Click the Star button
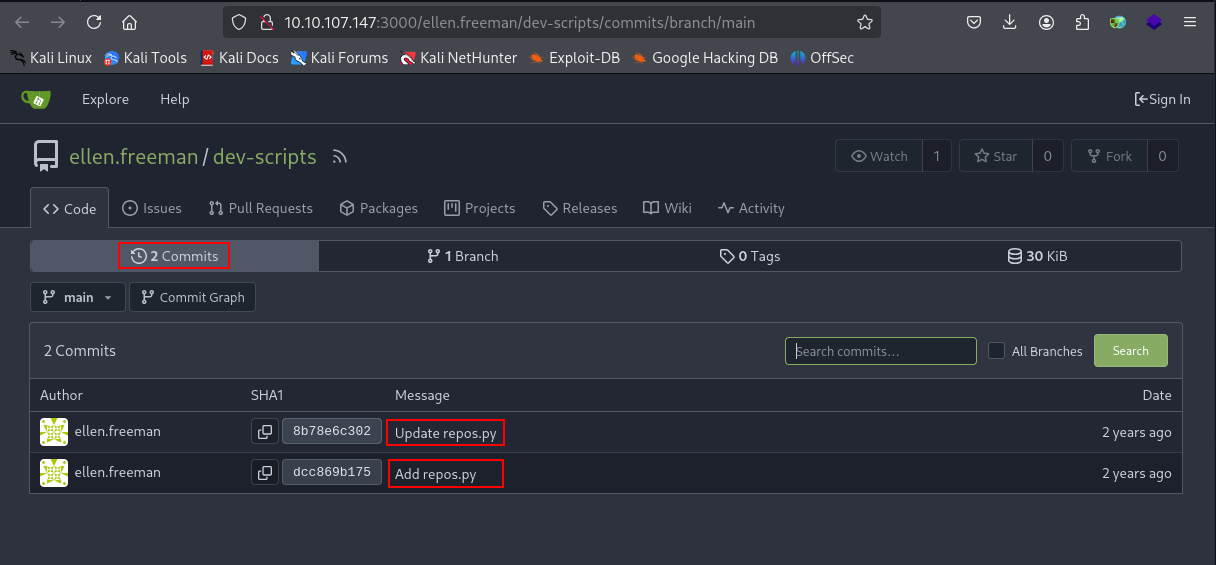The image size is (1216, 565). point(996,156)
